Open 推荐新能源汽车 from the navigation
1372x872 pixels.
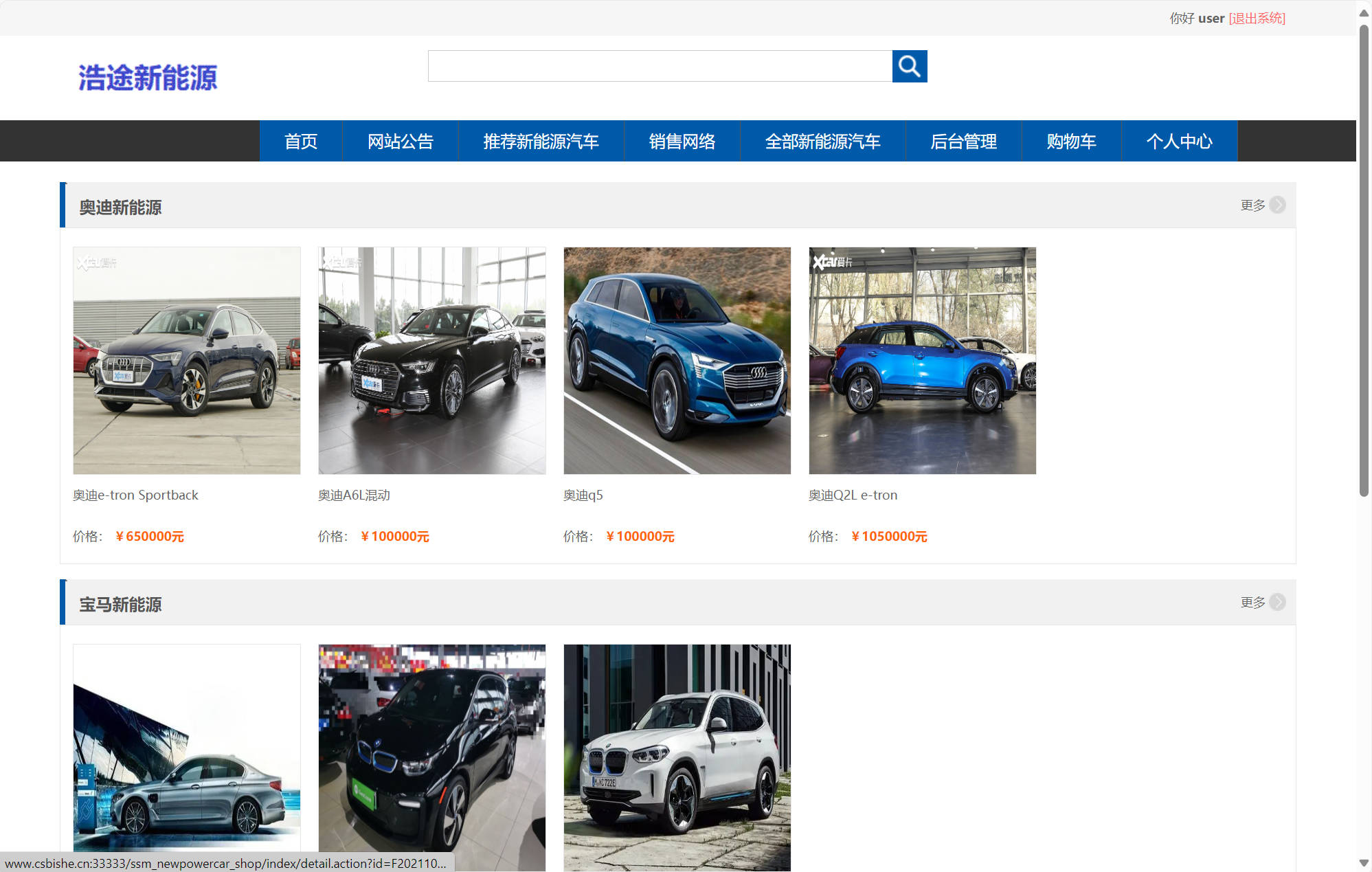tap(541, 141)
